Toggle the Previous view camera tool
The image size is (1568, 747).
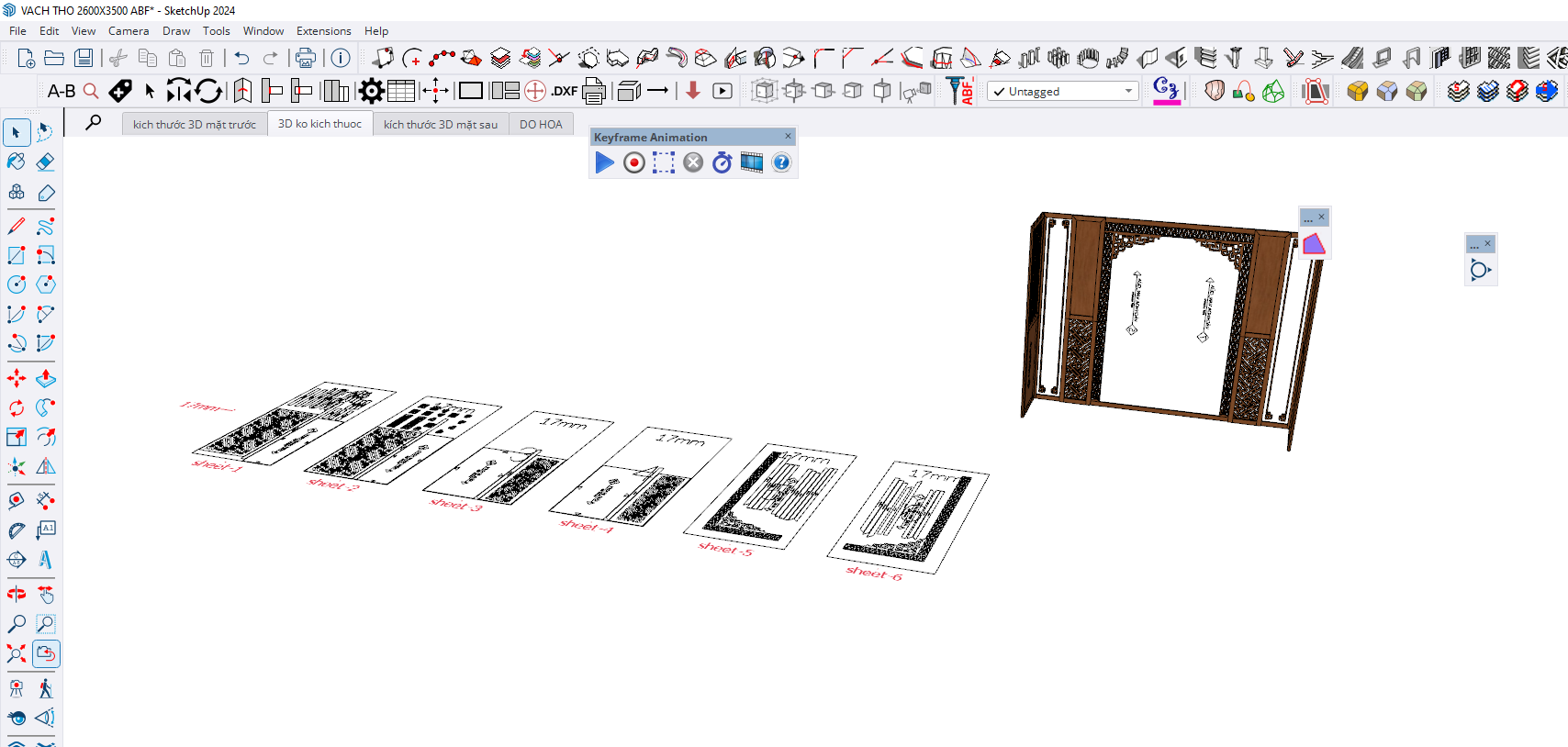tap(46, 653)
